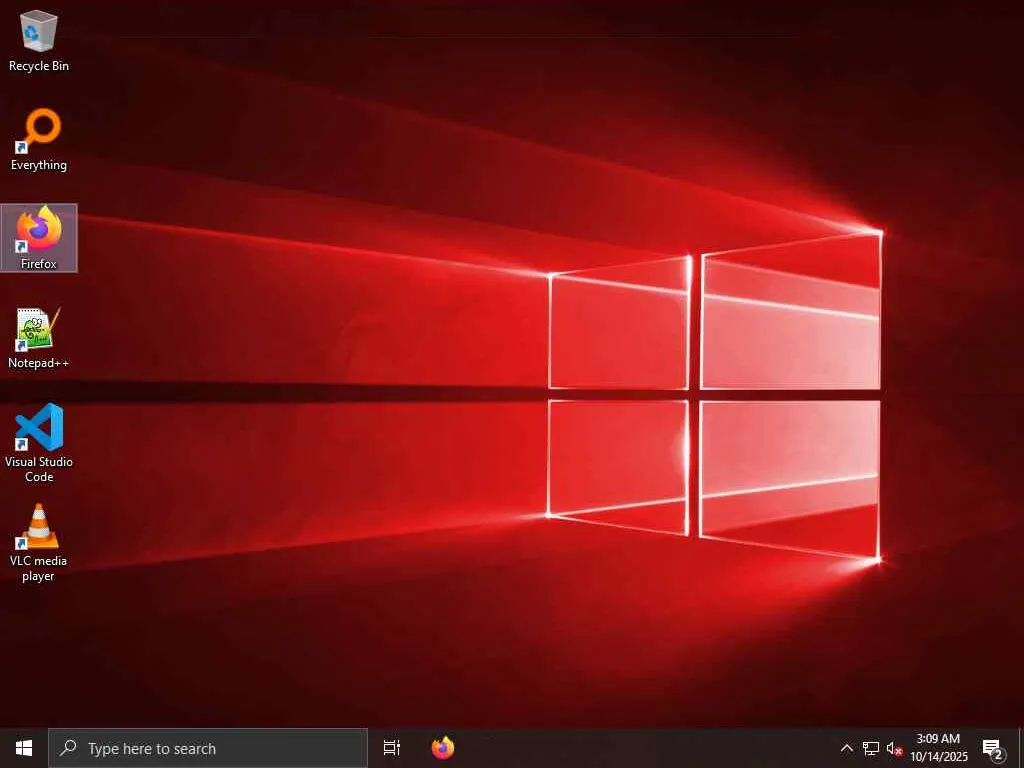The height and width of the screenshot is (768, 1024).
Task: Open the muted volume tray icon
Action: click(894, 748)
